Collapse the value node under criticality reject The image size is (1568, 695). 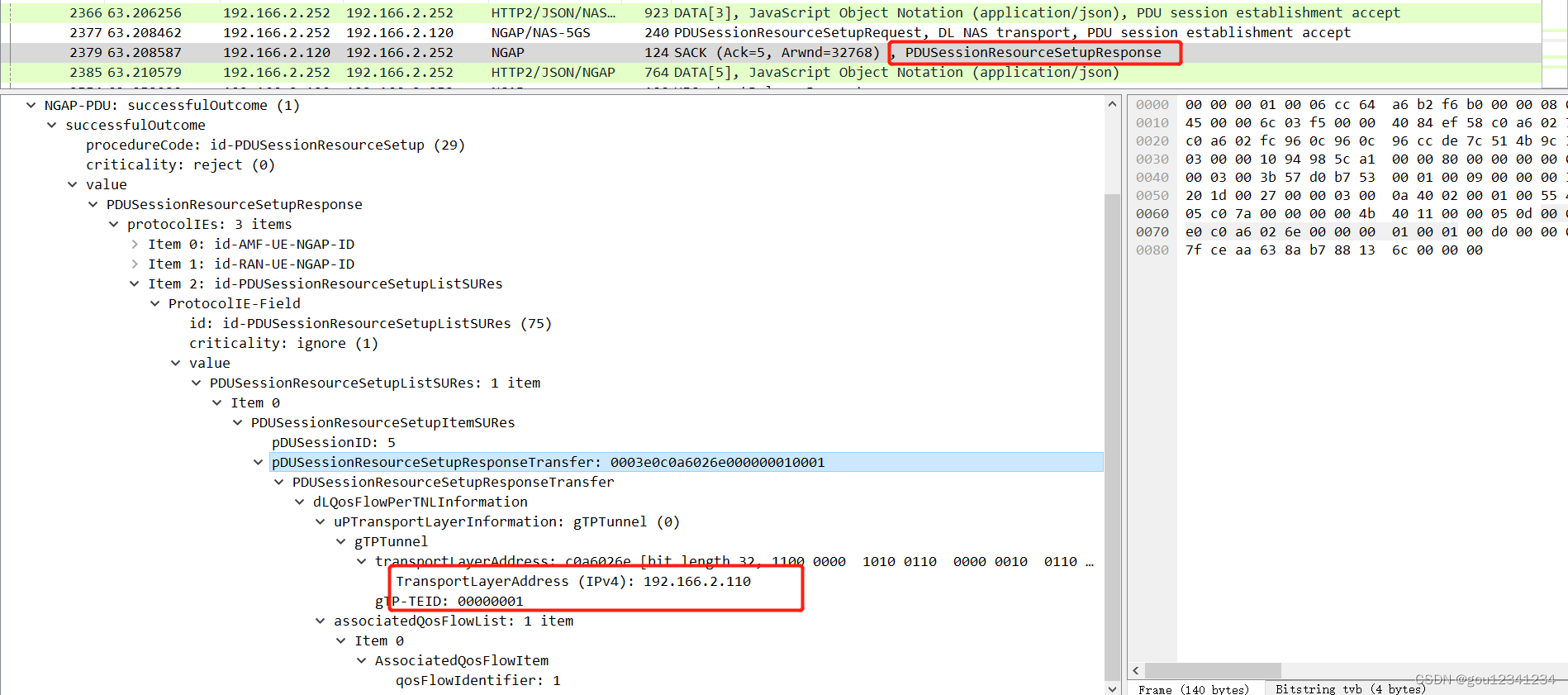pos(72,184)
